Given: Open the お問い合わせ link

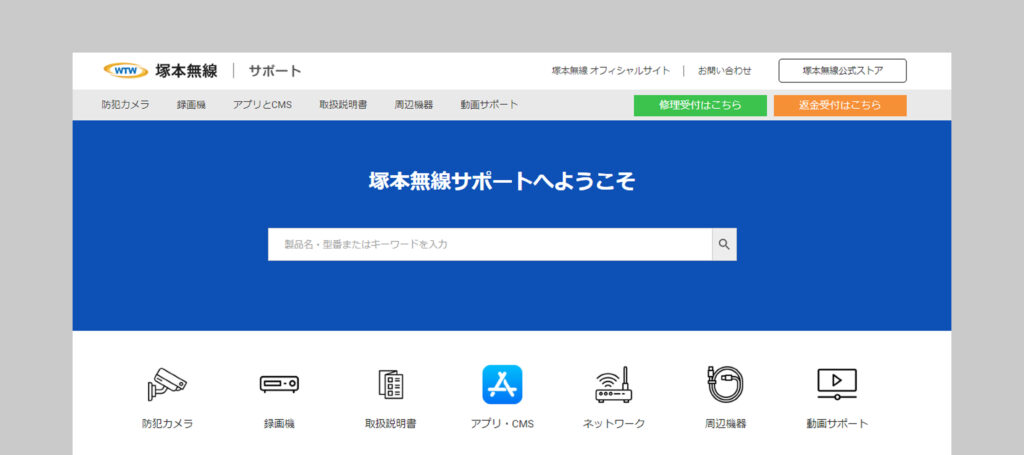Looking at the screenshot, I should point(724,71).
